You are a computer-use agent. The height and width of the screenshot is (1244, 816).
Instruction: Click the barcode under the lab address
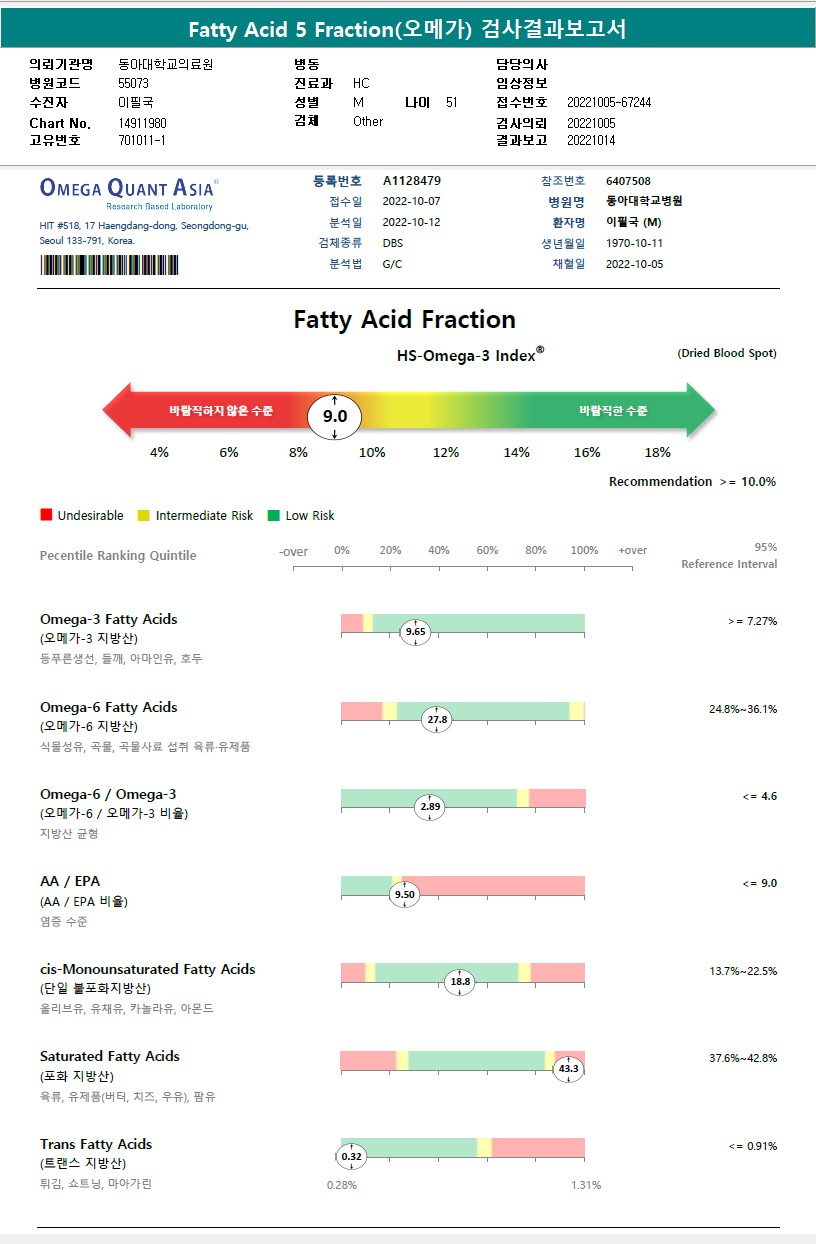(x=109, y=265)
